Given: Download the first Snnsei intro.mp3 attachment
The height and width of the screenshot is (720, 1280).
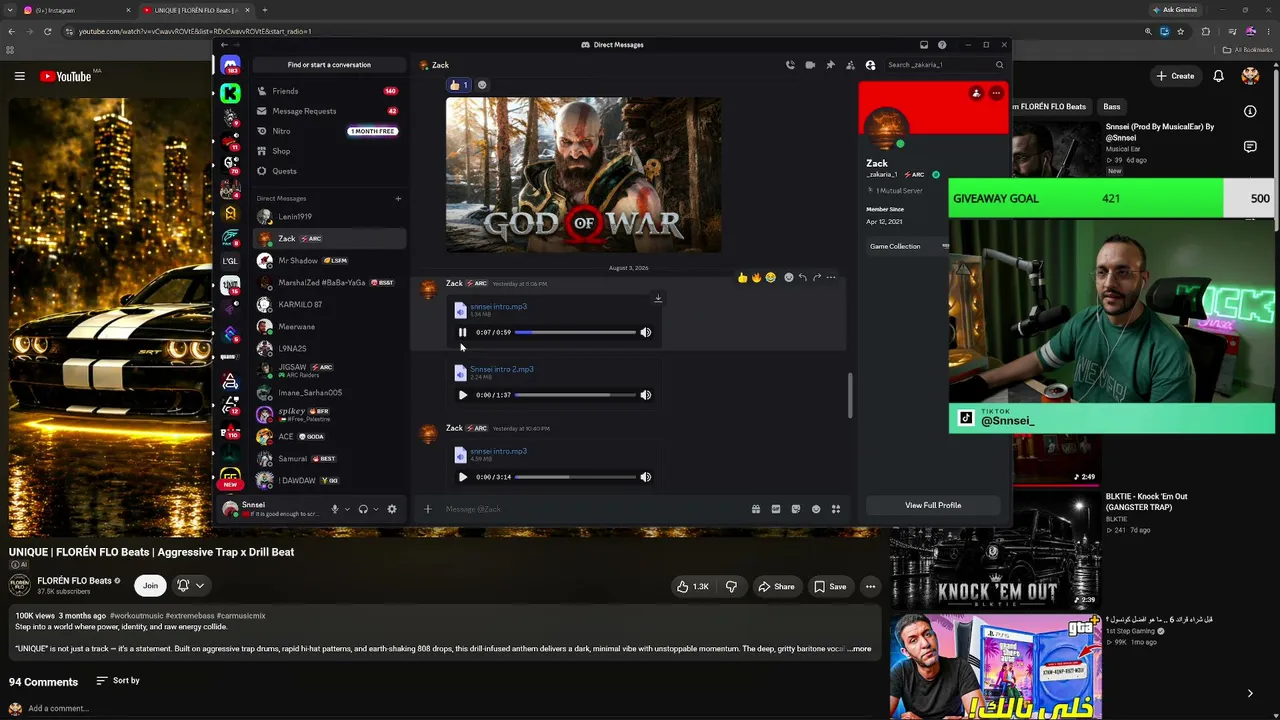Looking at the screenshot, I should 658,298.
